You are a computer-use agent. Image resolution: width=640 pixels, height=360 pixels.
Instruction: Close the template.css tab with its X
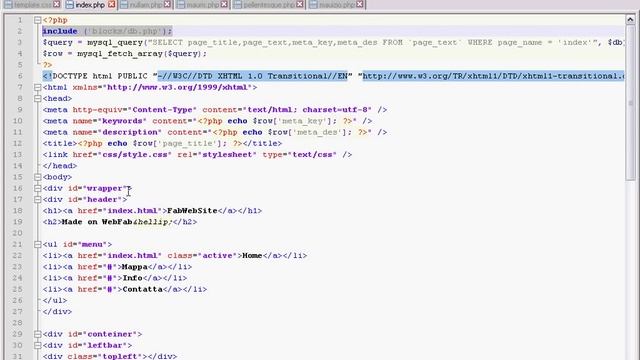tap(56, 4)
